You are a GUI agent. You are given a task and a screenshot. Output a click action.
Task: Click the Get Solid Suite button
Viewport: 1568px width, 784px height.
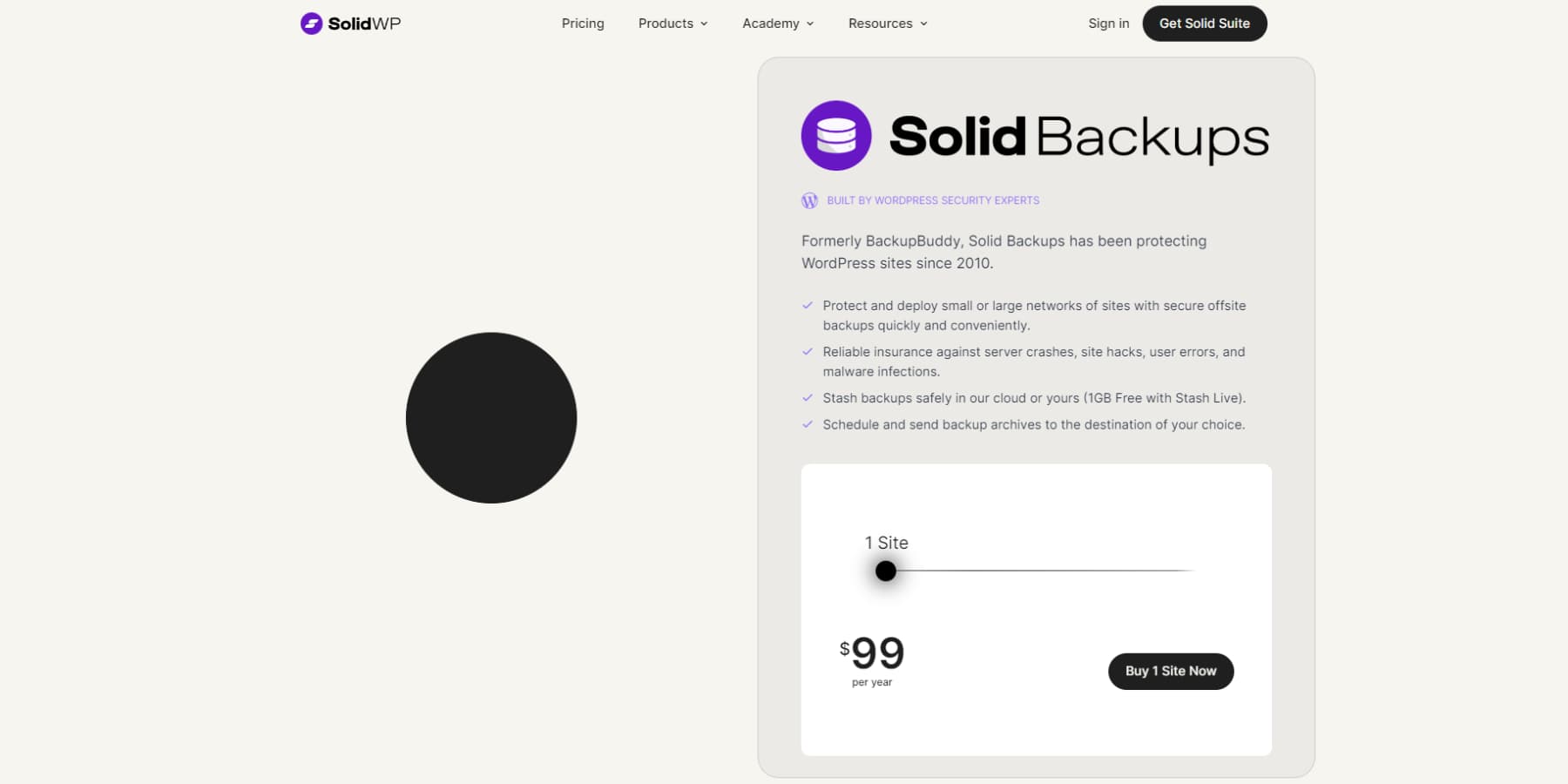(x=1204, y=24)
